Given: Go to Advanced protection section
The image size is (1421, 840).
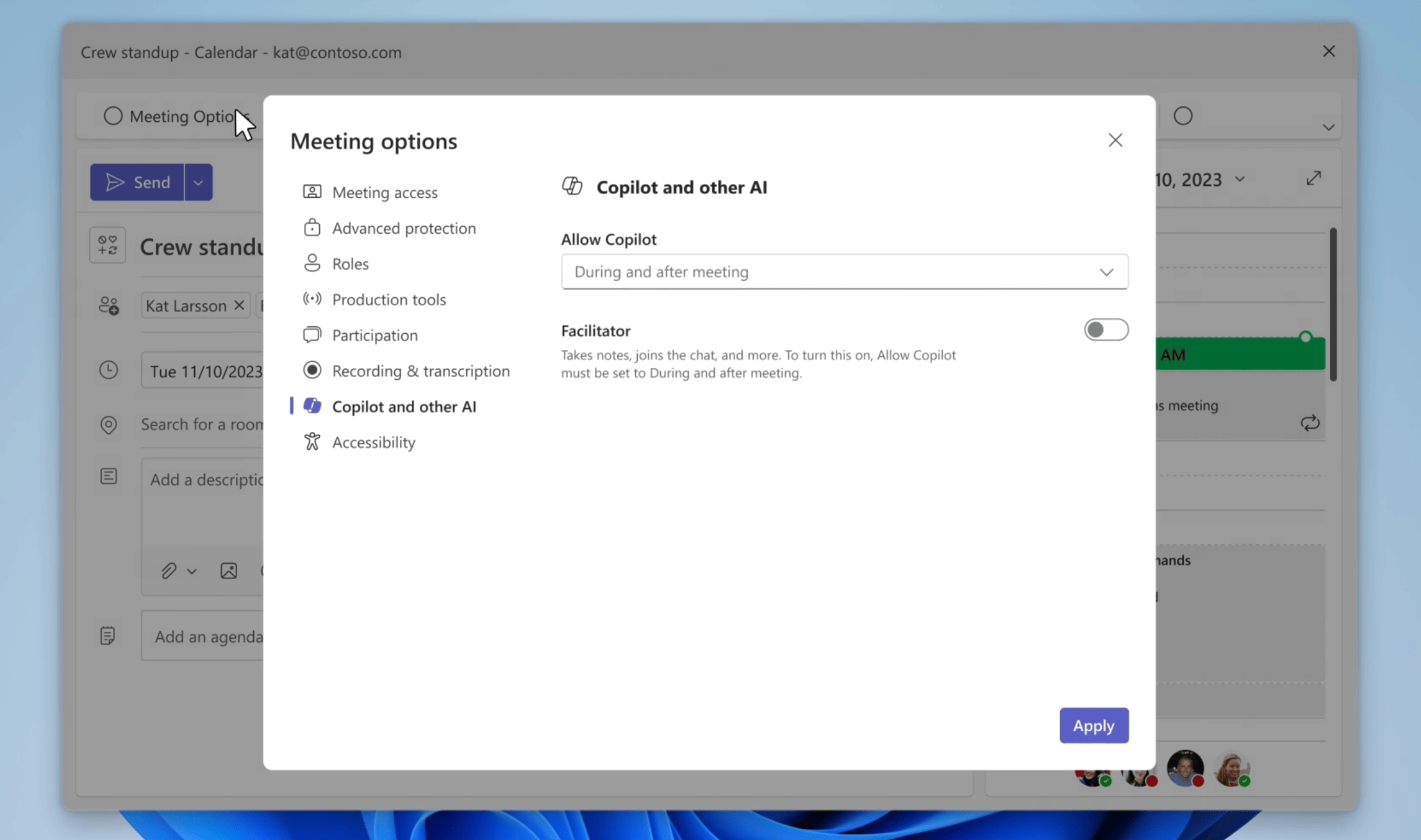Looking at the screenshot, I should click(x=403, y=228).
